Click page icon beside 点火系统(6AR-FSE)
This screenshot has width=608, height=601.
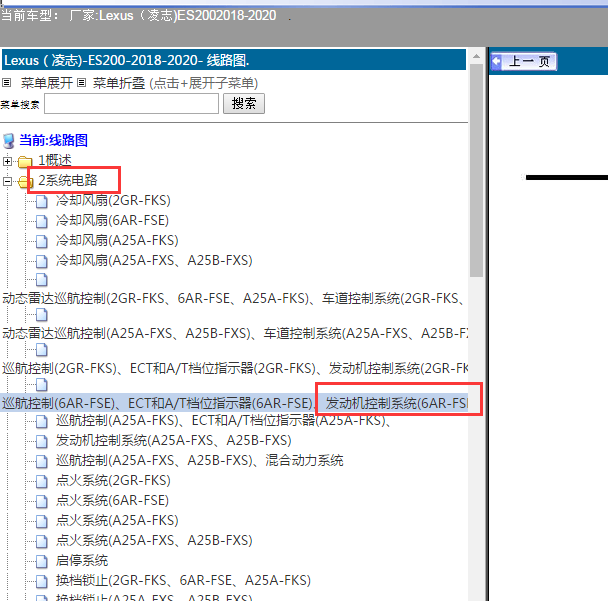pyautogui.click(x=41, y=501)
